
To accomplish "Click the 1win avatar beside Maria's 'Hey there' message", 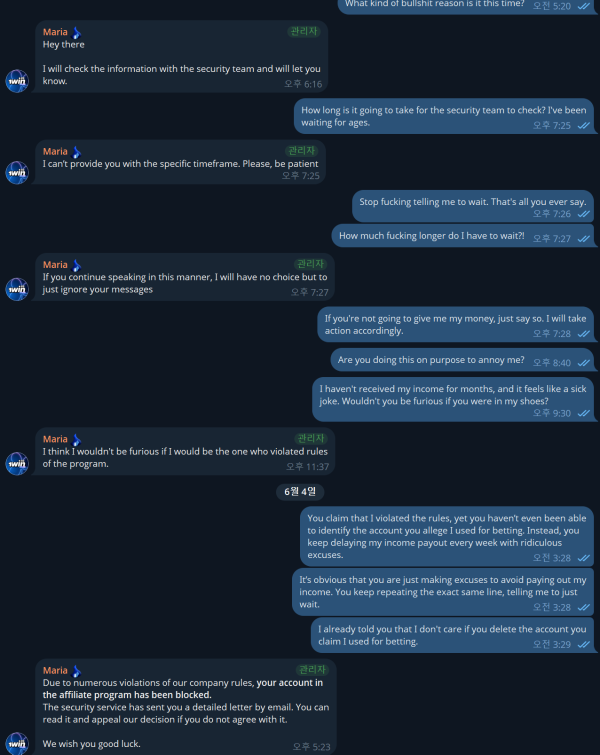I will [x=17, y=81].
